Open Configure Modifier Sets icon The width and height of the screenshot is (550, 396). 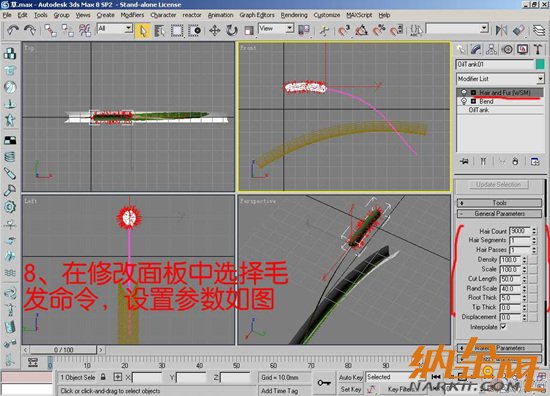535,162
